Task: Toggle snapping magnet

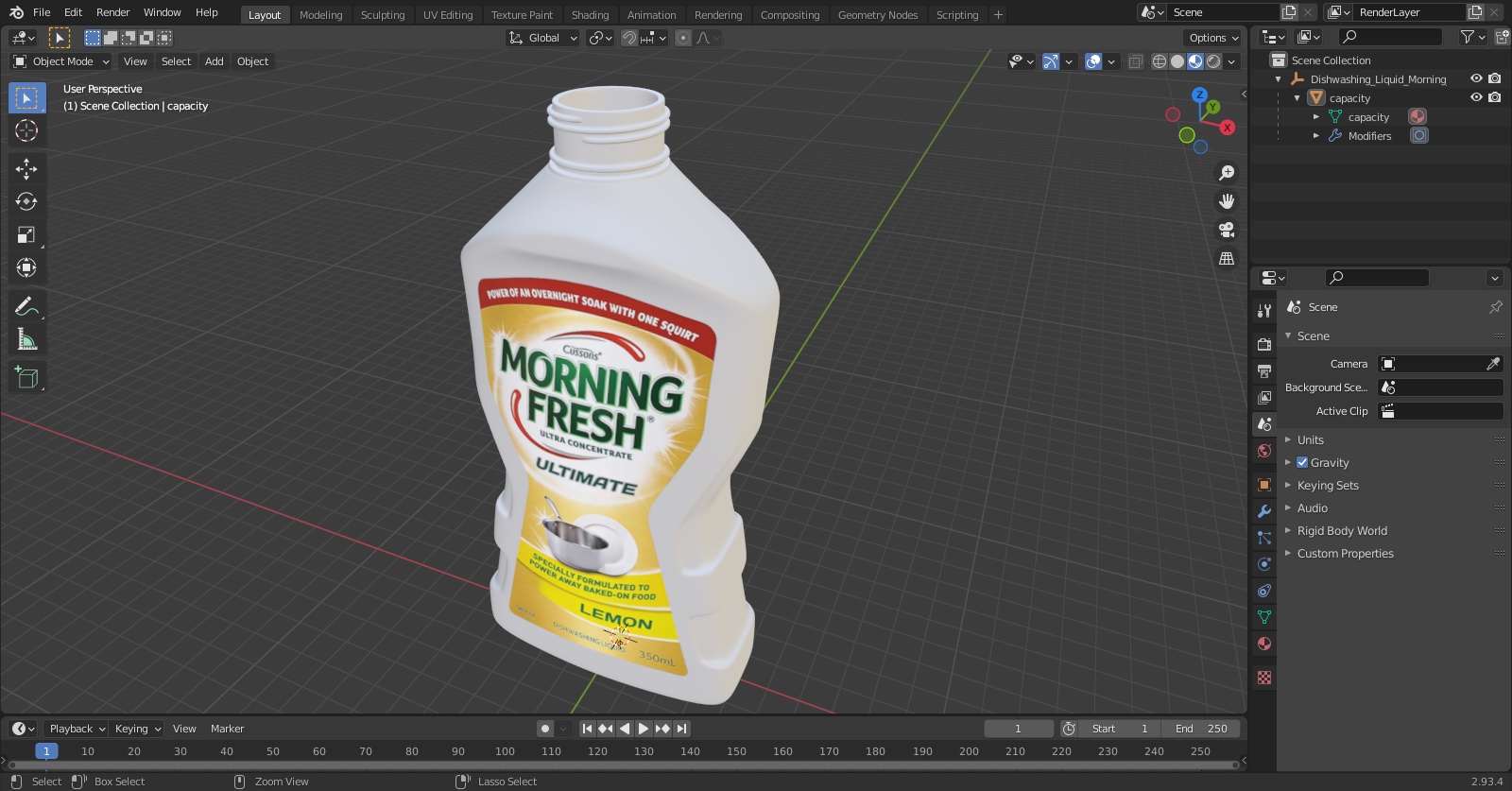Action: point(628,38)
